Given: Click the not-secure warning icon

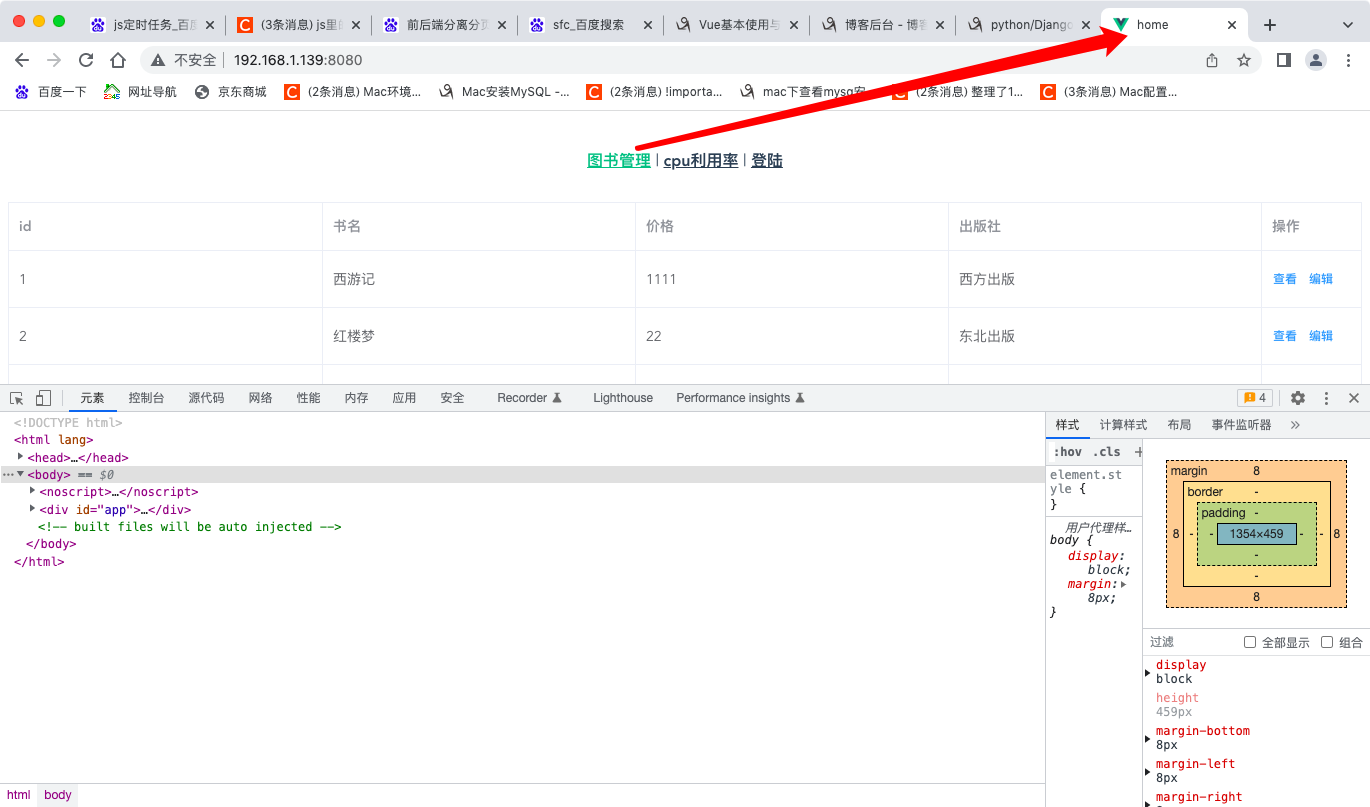Looking at the screenshot, I should (x=158, y=60).
